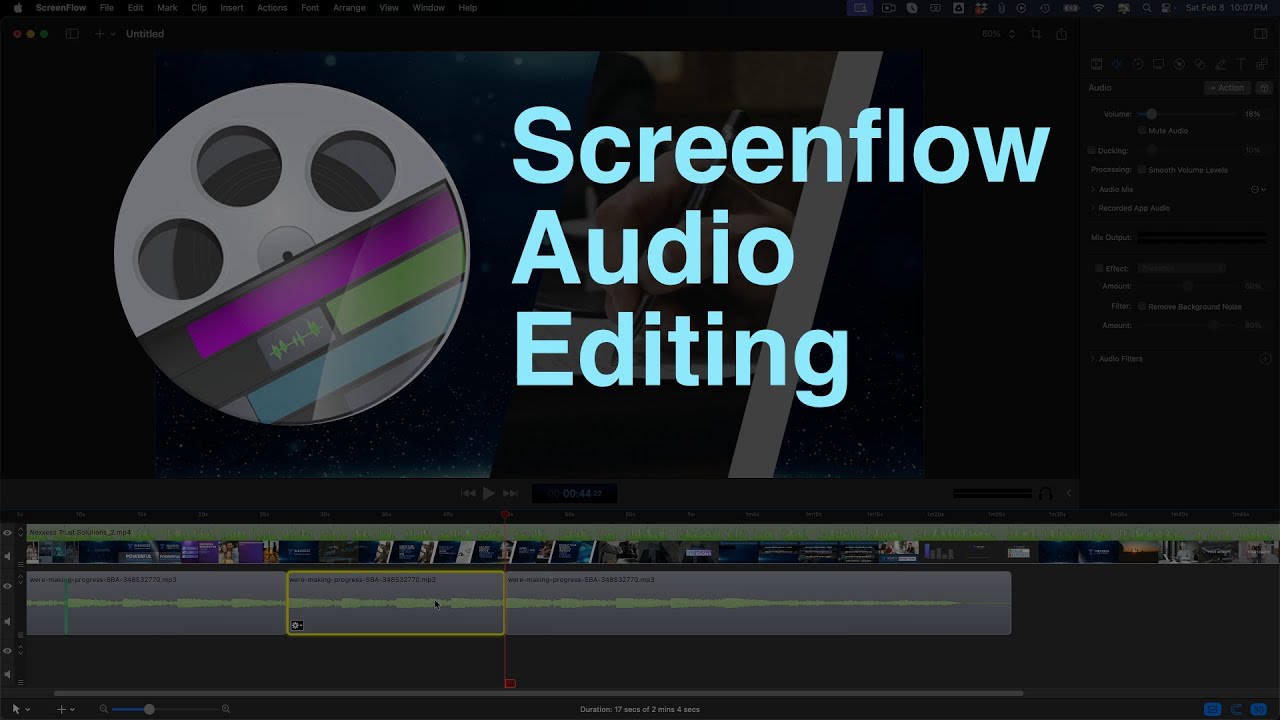This screenshot has width=1280, height=720.
Task: Click the gear icon on selected audio clip
Action: pos(296,625)
